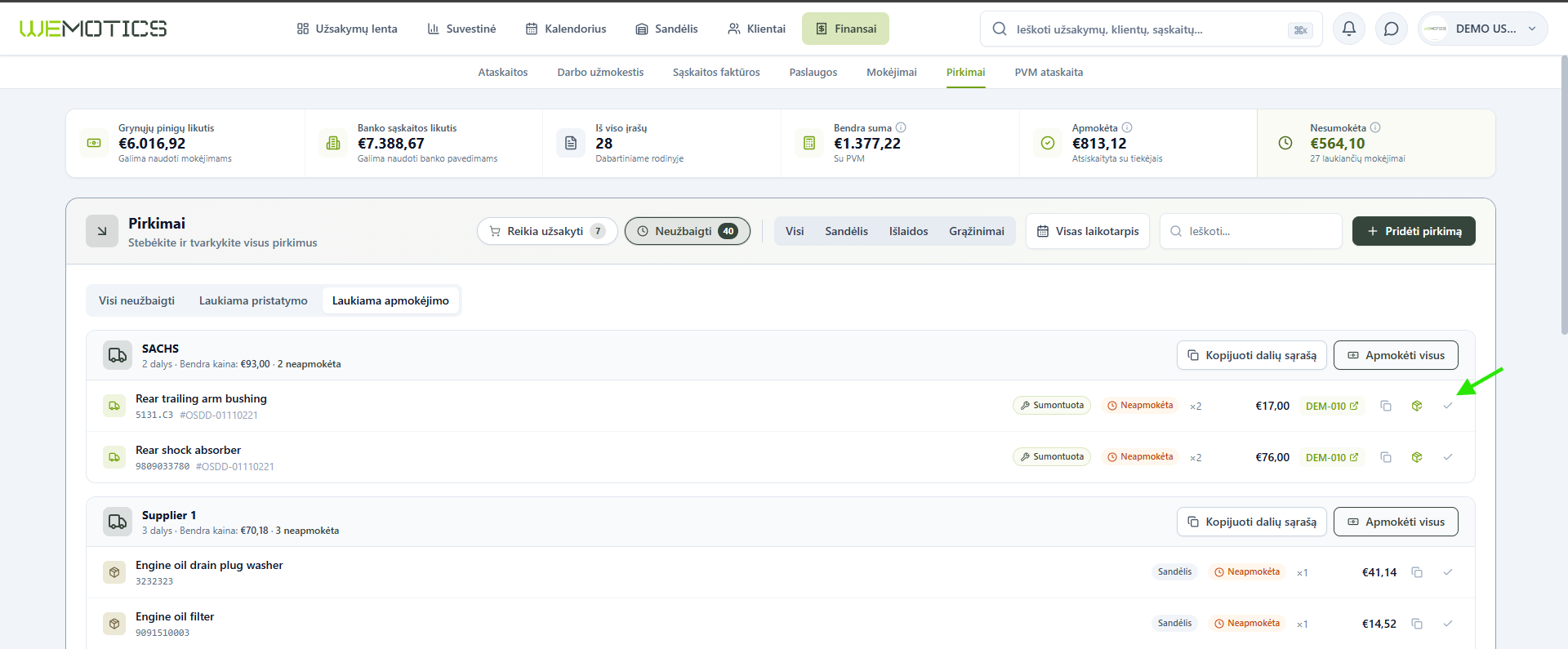The image size is (1568, 649).
Task: Click package icon on Rear trailing arm bushing
Action: pos(1417,406)
